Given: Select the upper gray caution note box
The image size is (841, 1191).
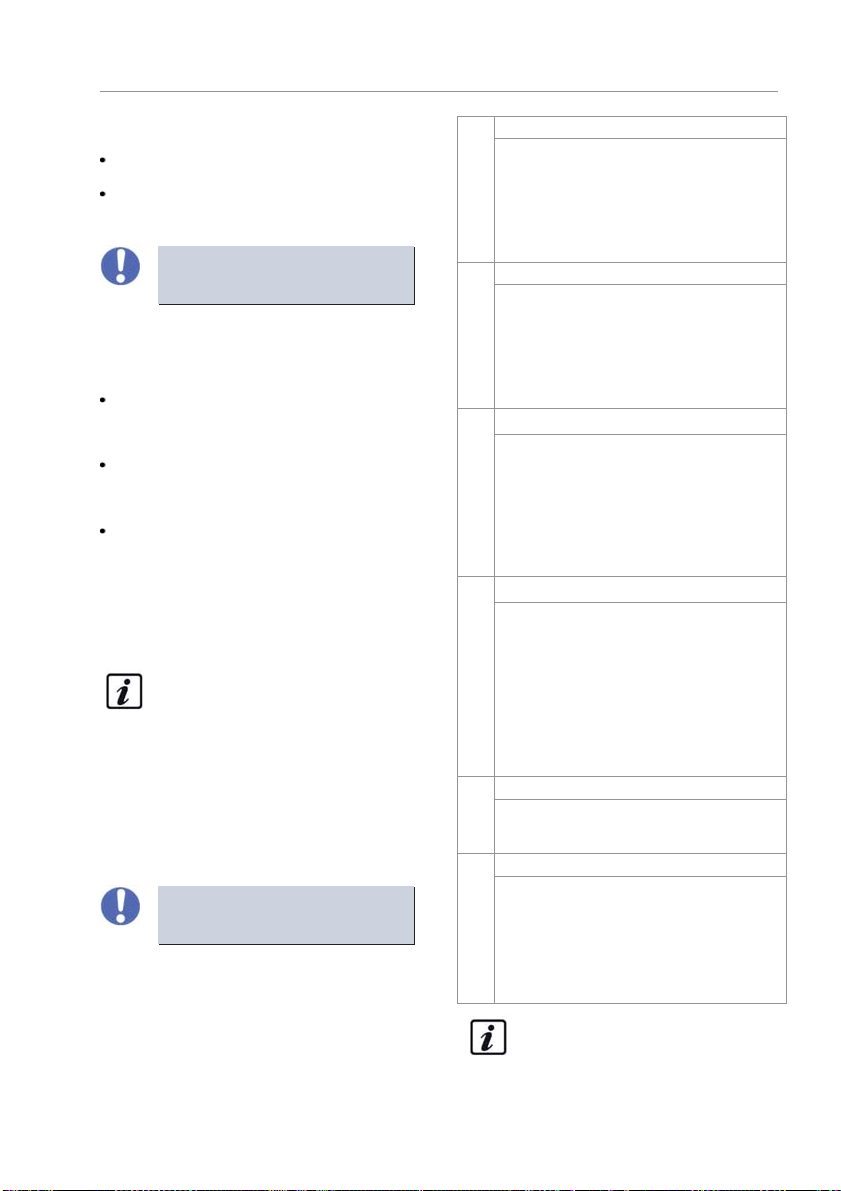Looking at the screenshot, I should [286, 275].
